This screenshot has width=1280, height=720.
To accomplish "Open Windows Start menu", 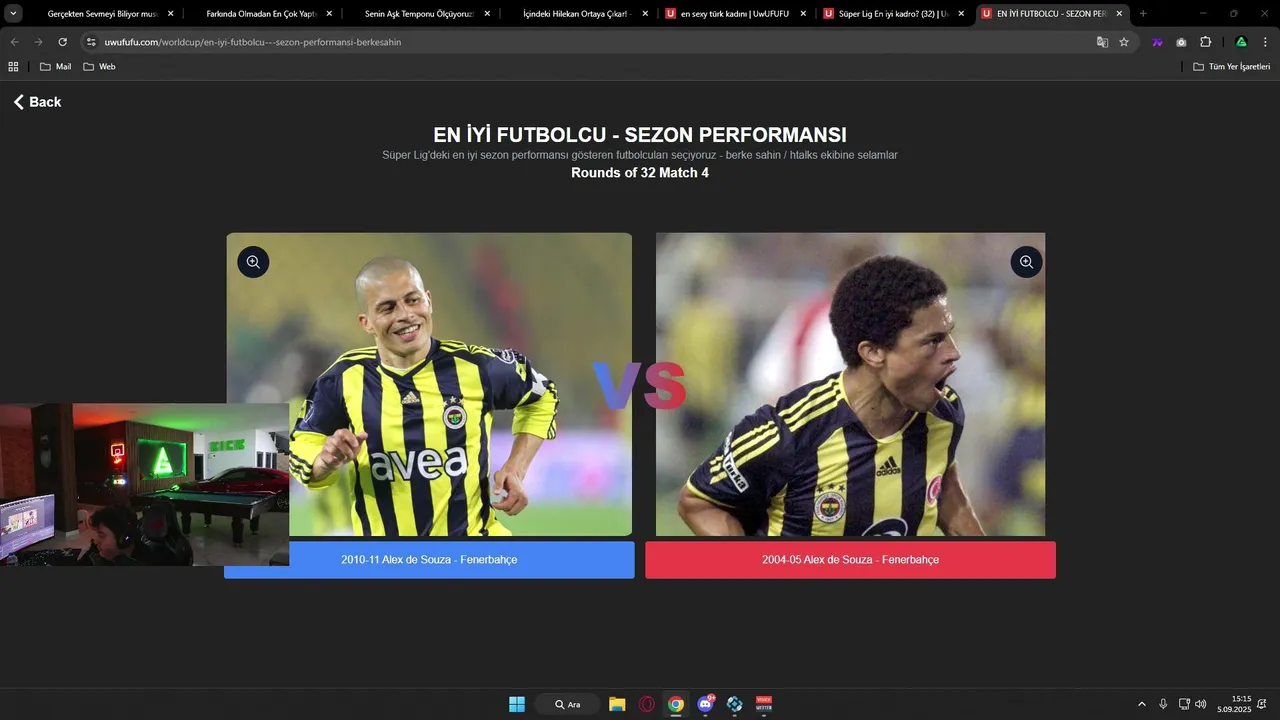I will [517, 704].
